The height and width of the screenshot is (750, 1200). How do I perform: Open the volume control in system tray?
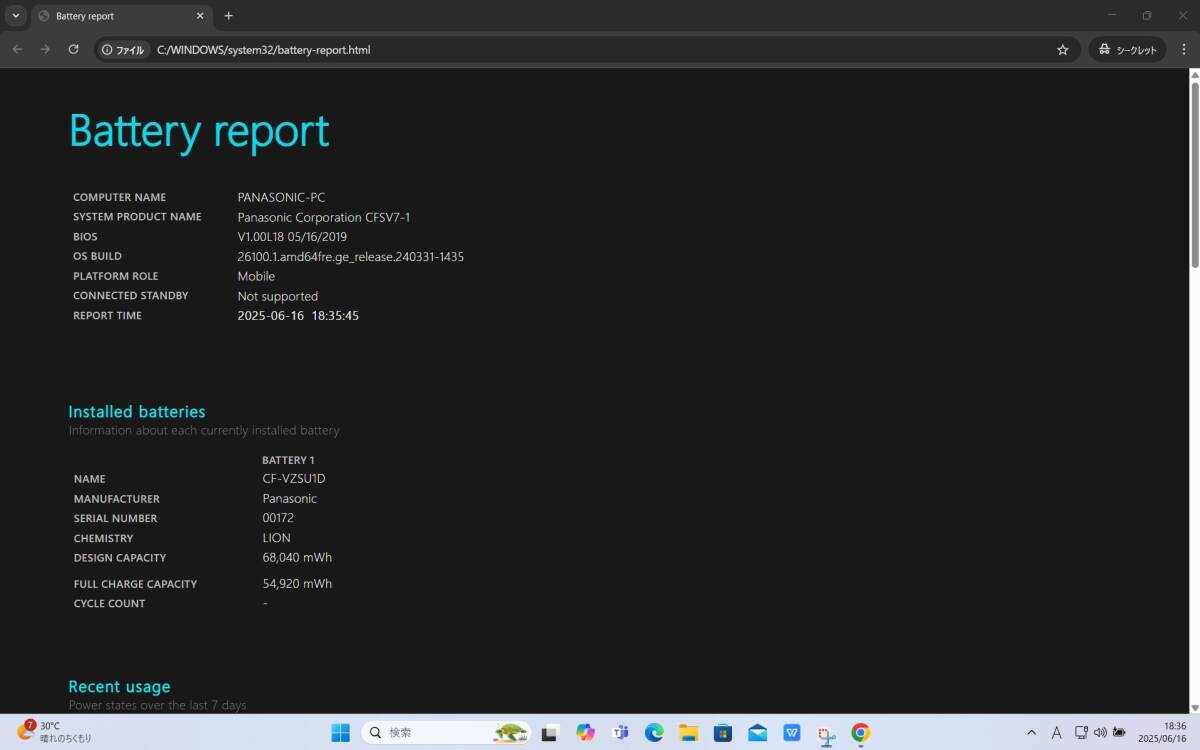[1100, 733]
